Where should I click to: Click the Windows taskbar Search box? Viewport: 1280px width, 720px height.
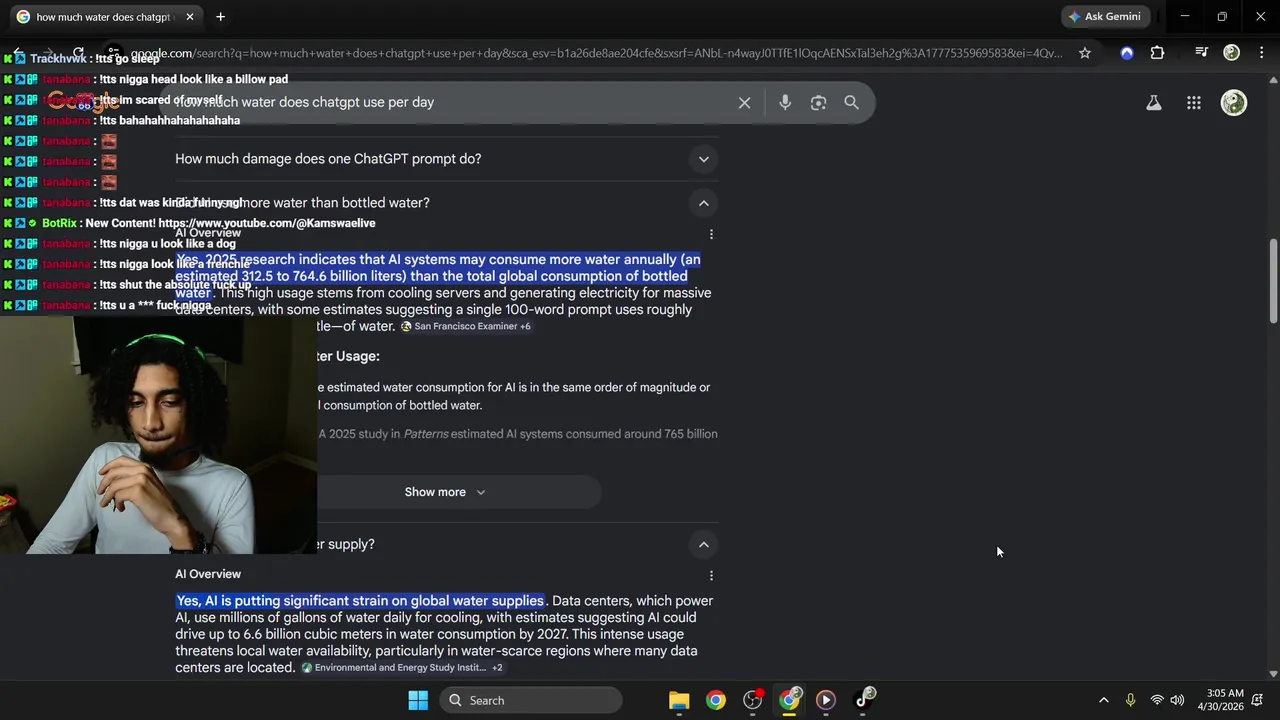(531, 700)
